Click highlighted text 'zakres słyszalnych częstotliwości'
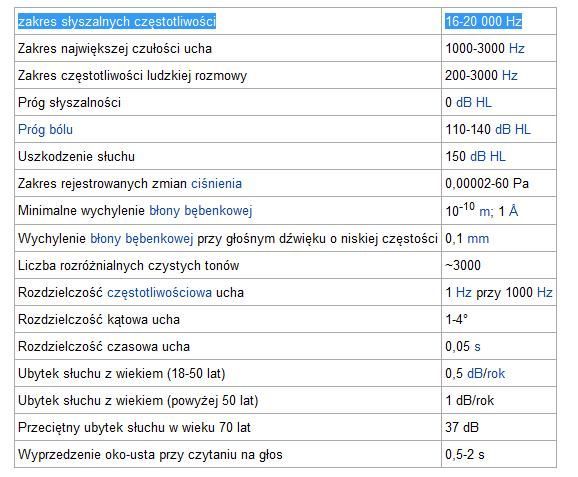 pos(117,21)
